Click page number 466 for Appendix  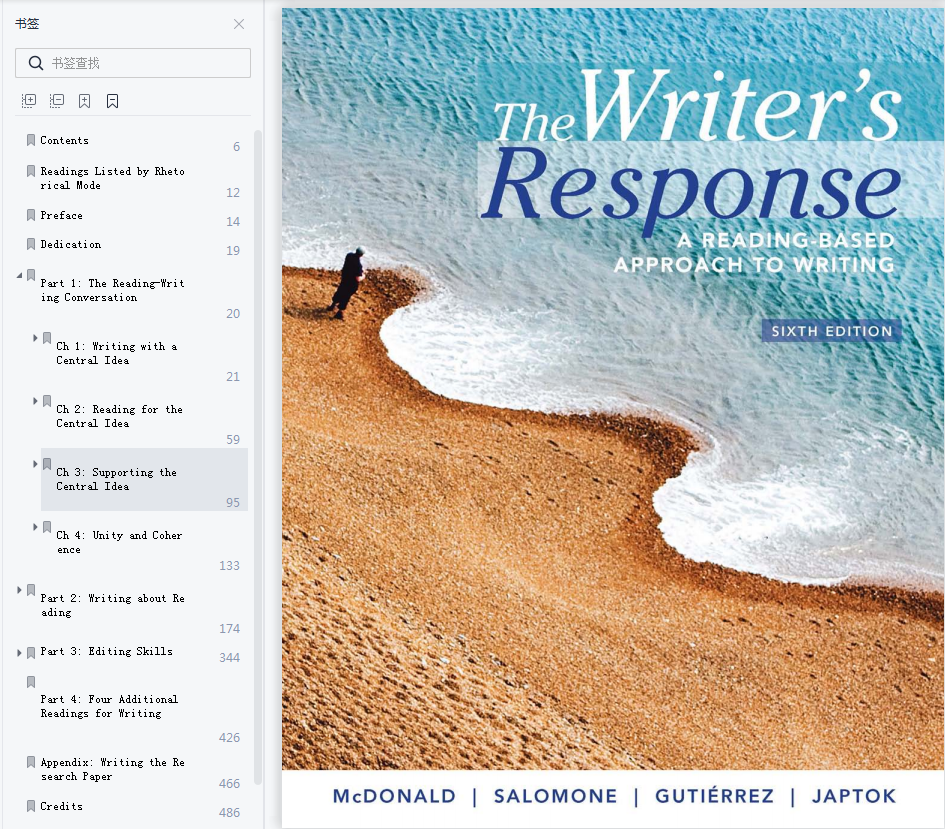[x=229, y=784]
